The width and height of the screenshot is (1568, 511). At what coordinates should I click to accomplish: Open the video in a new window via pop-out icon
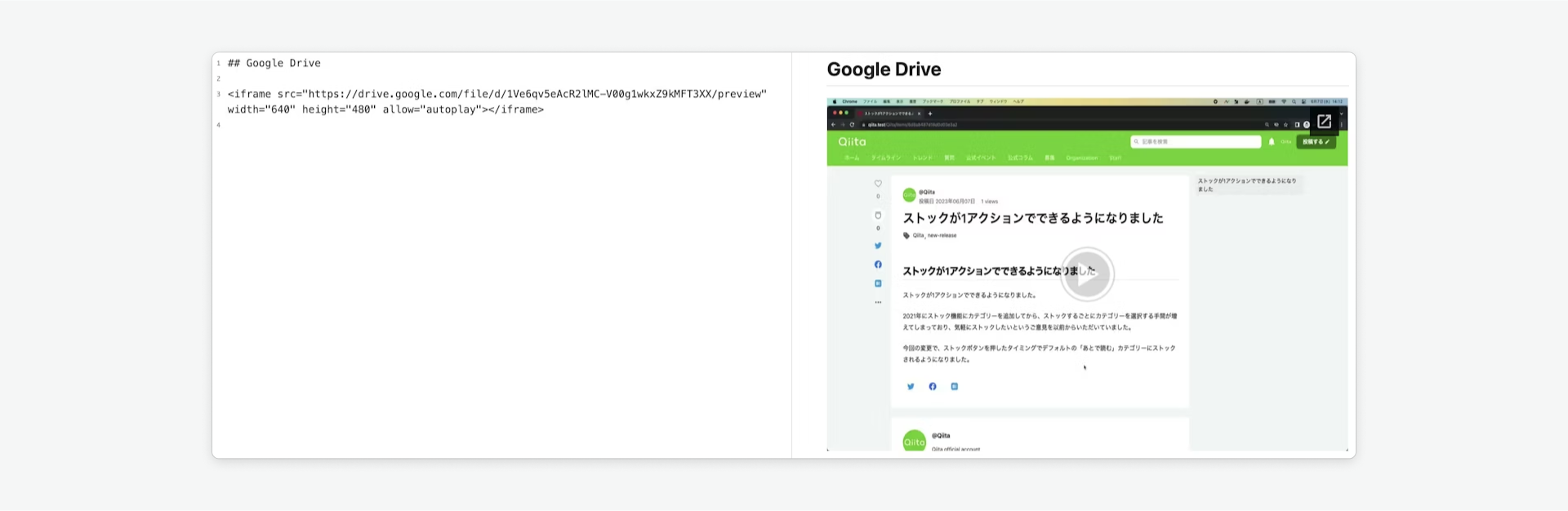tap(1324, 122)
